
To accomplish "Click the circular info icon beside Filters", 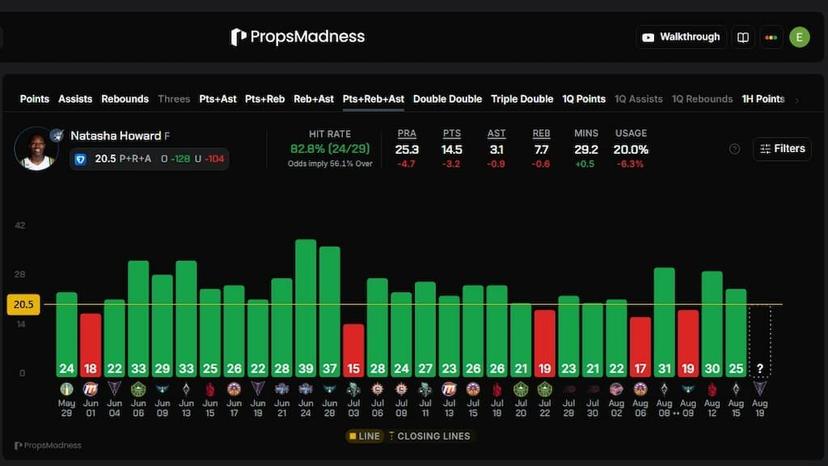I will click(735, 149).
